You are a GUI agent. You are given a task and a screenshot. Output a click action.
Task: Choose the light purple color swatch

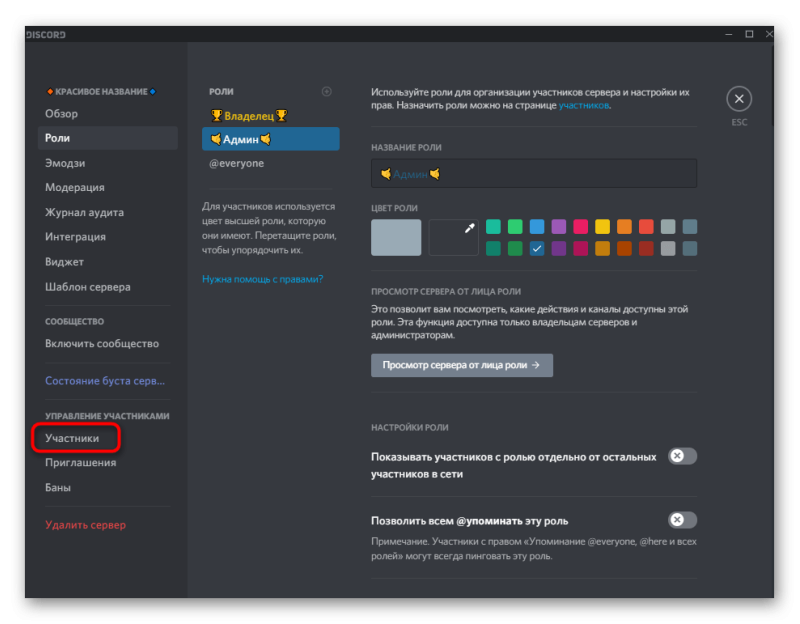(559, 226)
